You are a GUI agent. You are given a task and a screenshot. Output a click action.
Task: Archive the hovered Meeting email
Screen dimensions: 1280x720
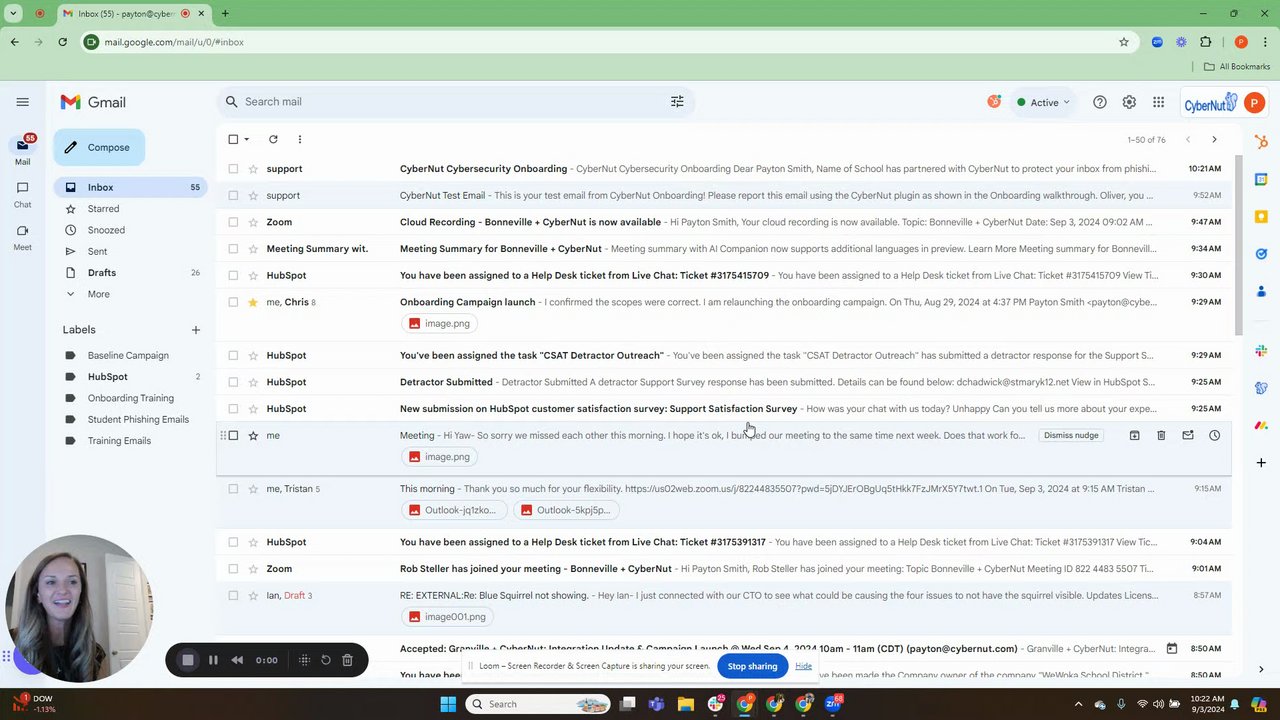point(1134,435)
